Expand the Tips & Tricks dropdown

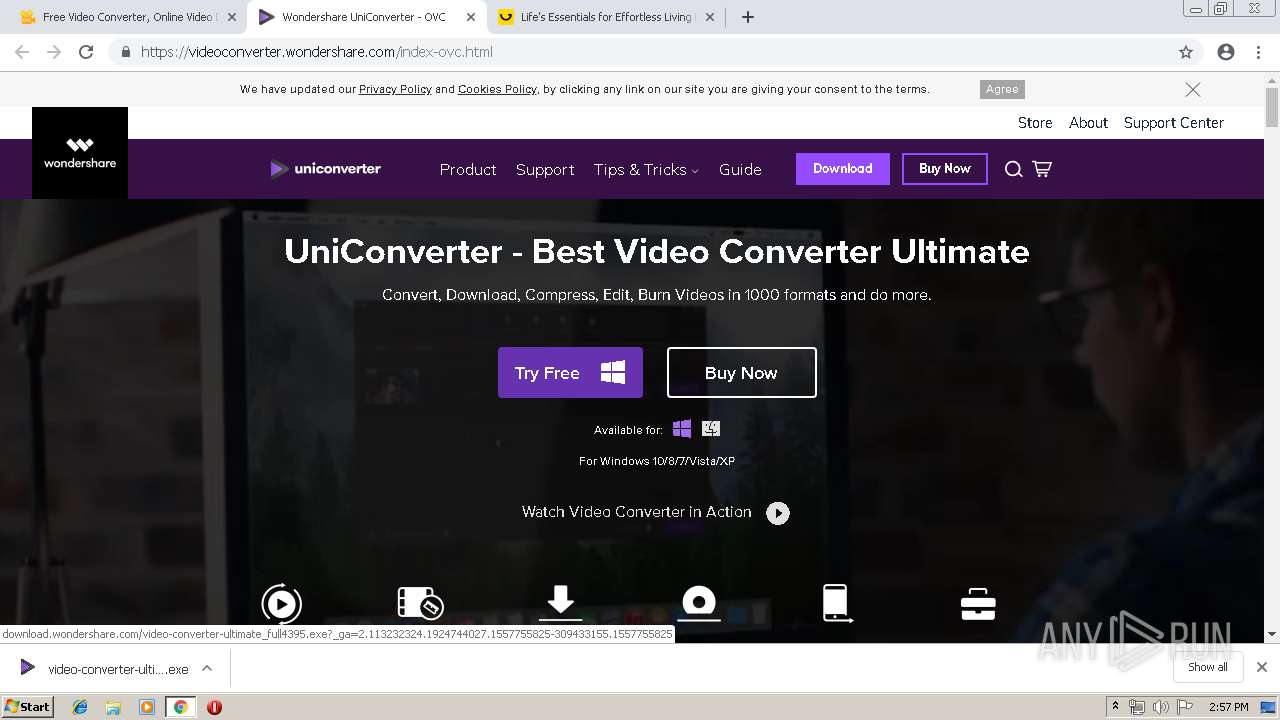[x=646, y=169]
